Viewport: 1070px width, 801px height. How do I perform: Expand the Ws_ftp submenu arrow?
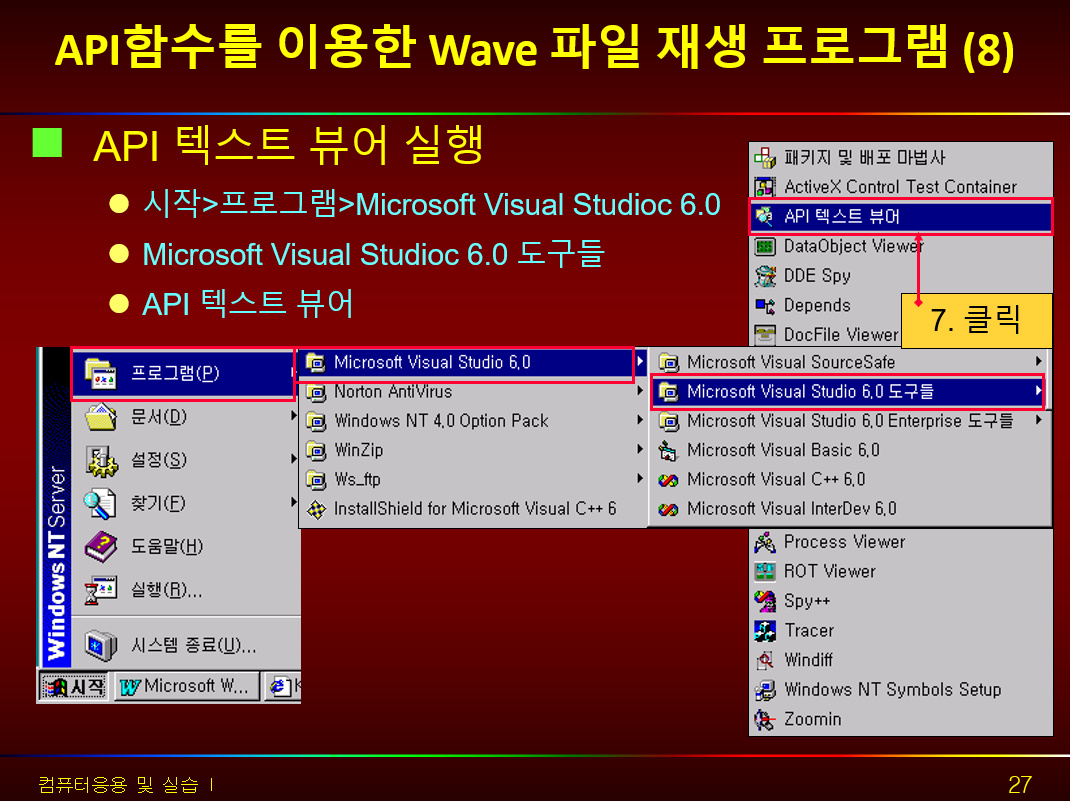click(639, 479)
